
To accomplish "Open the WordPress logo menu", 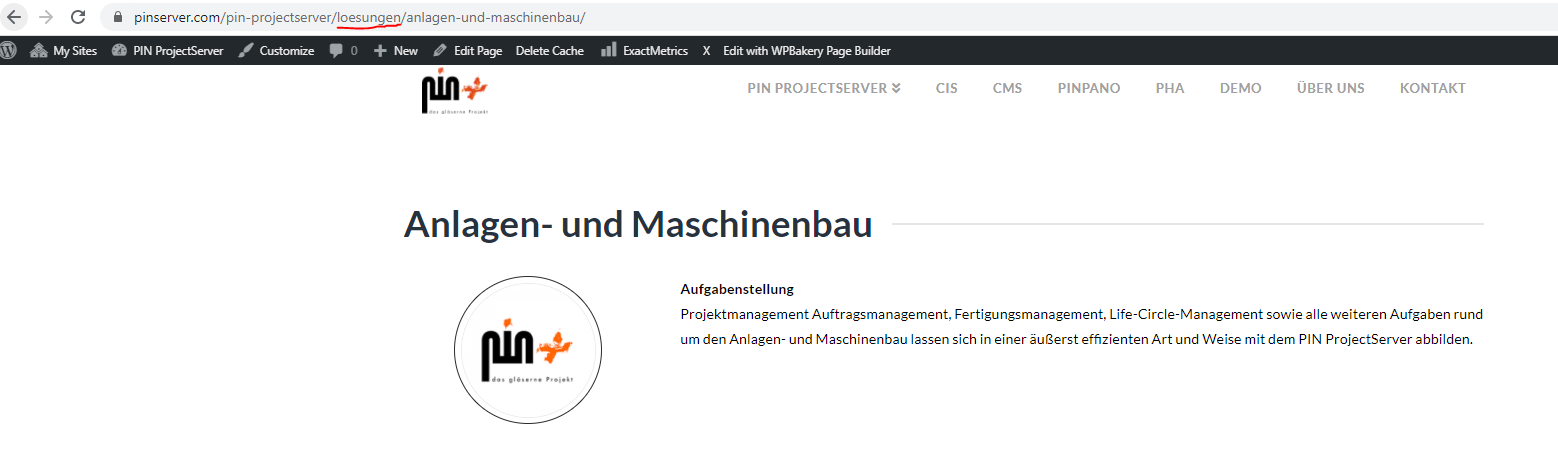I will coord(9,50).
